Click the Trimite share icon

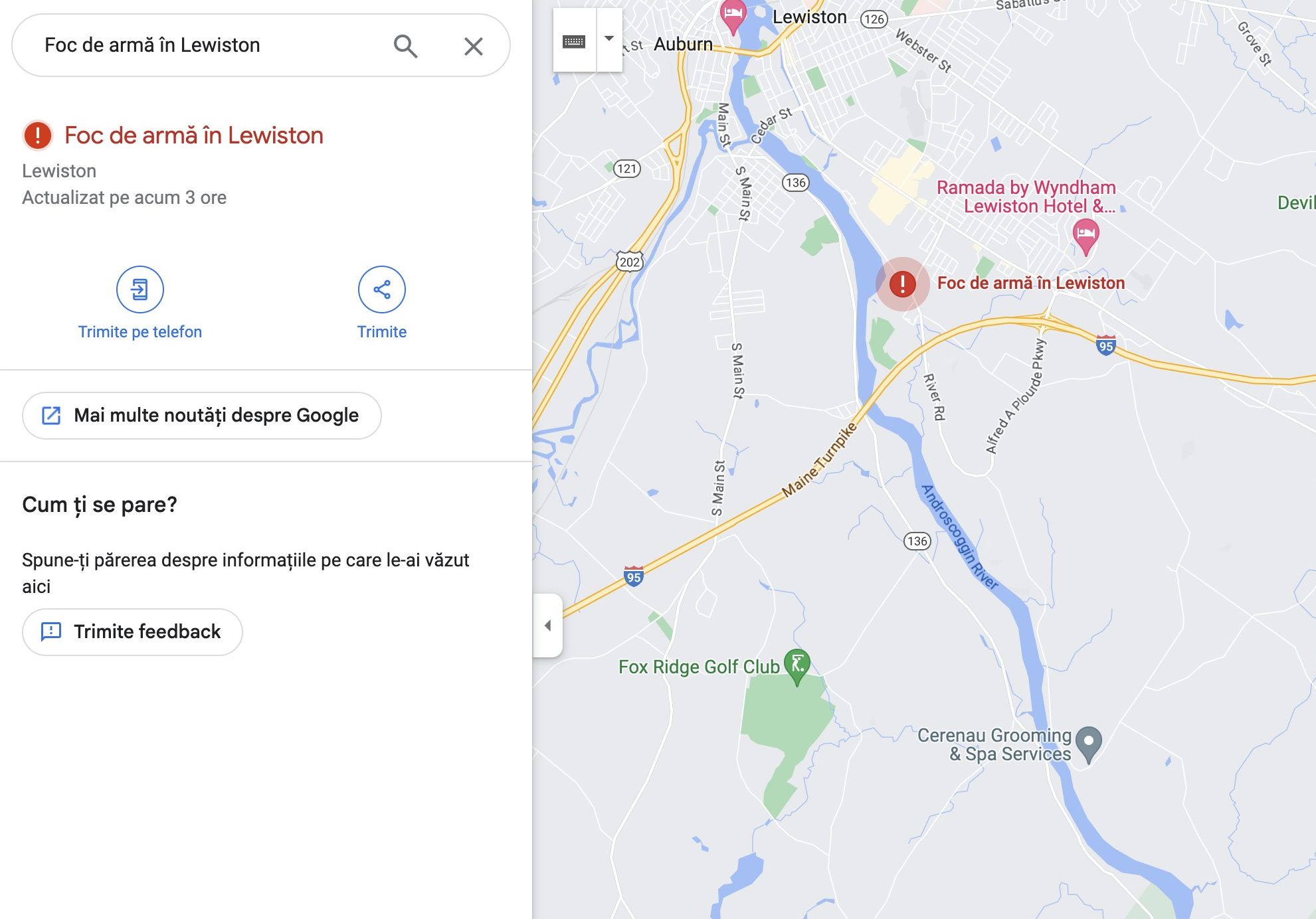pos(381,290)
